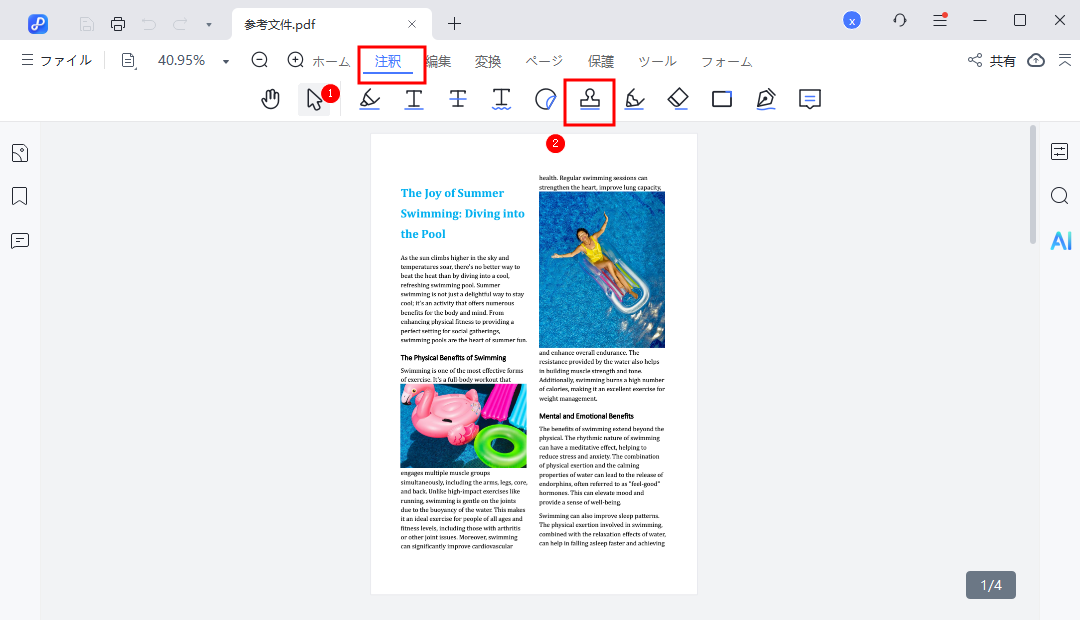
Task: Open the ファイル menu
Action: coord(56,61)
